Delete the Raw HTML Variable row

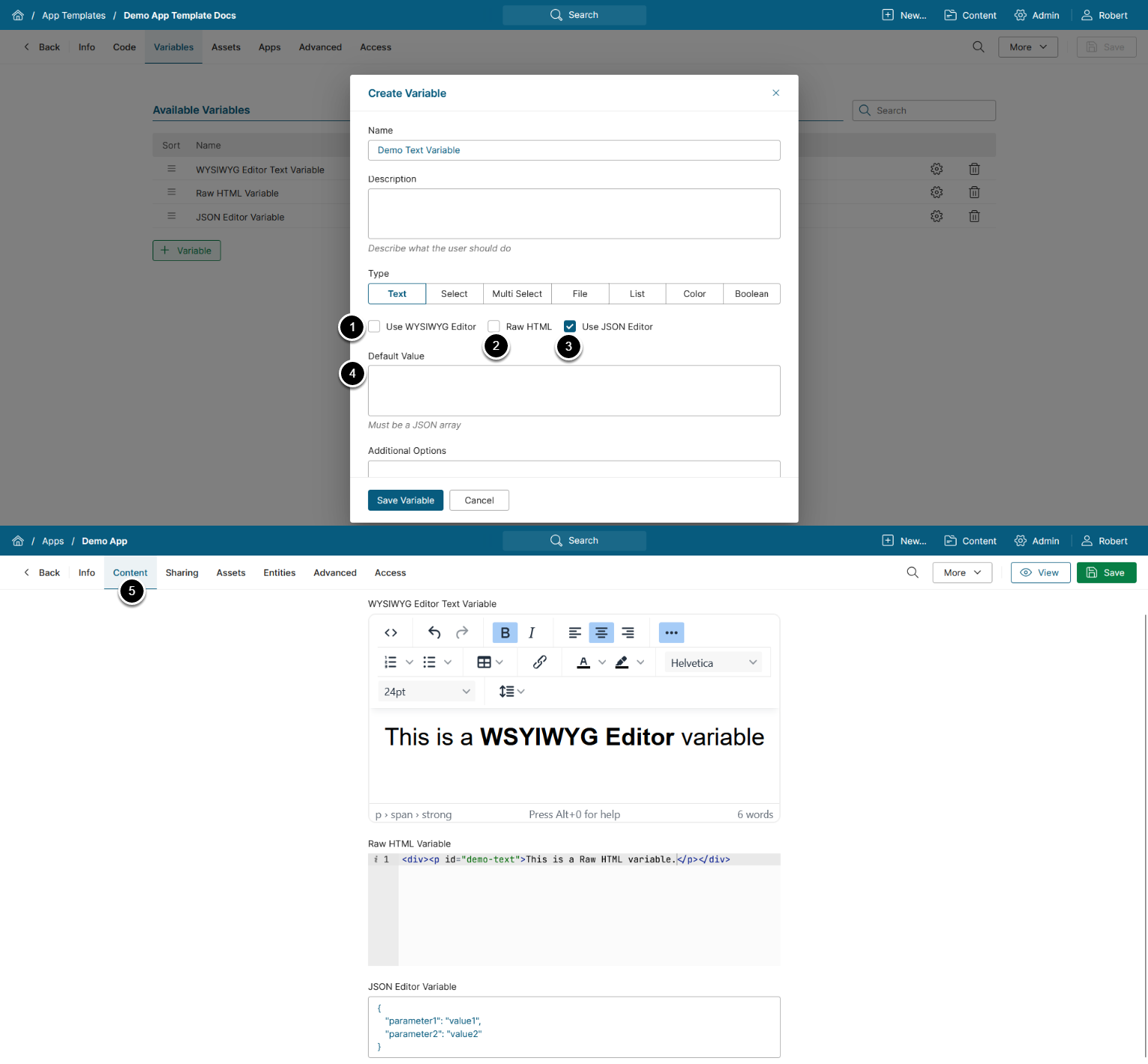click(974, 193)
